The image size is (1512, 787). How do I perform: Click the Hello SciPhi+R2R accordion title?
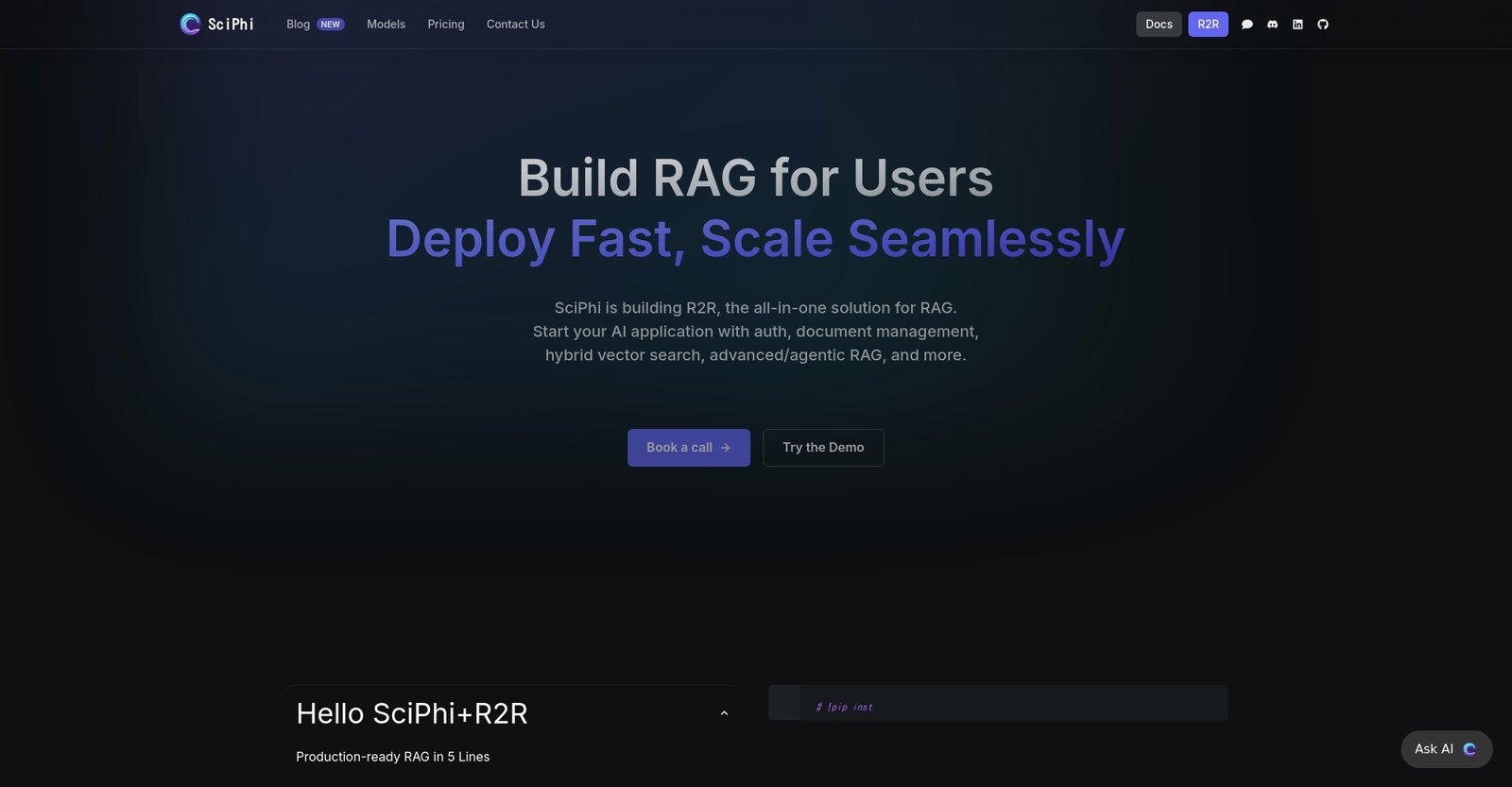412,713
